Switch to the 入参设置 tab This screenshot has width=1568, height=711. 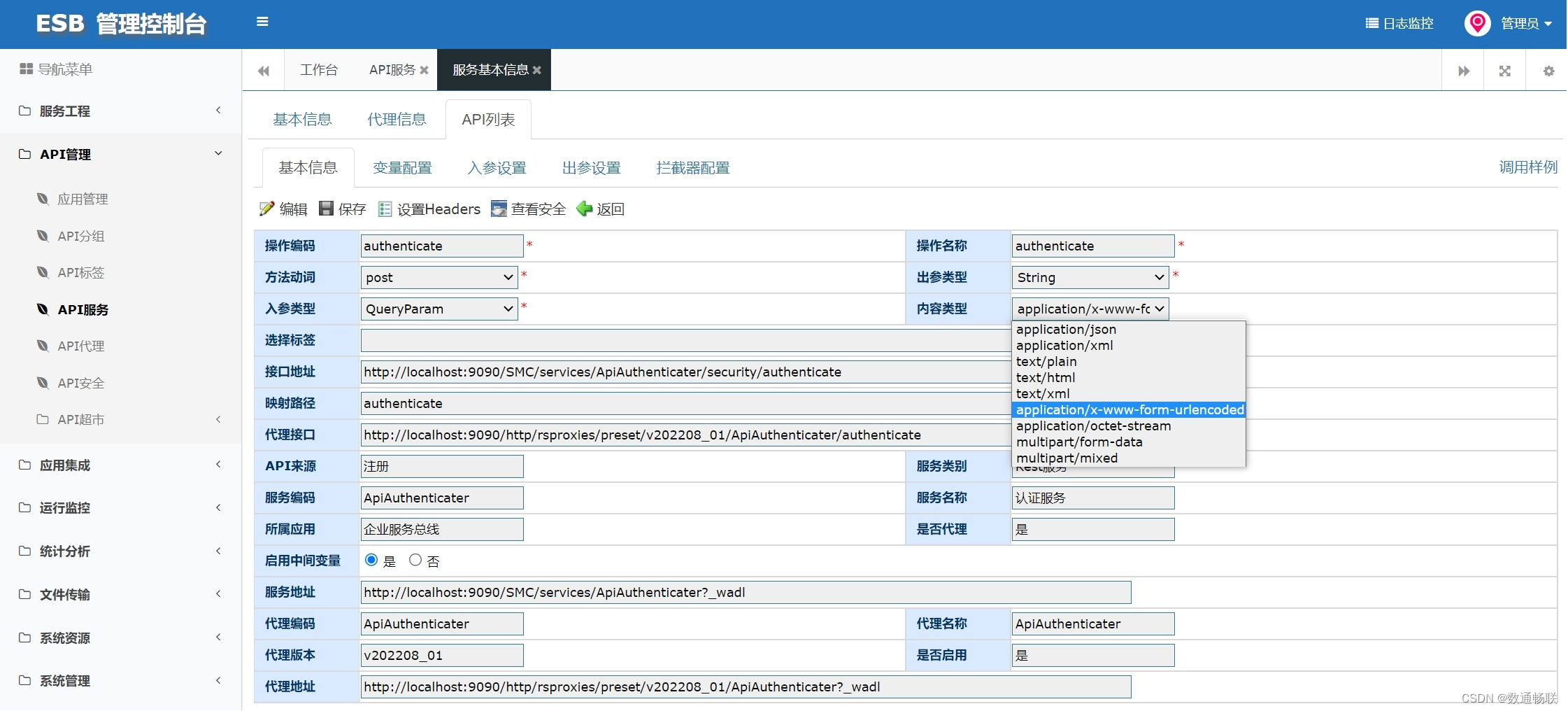tap(497, 168)
